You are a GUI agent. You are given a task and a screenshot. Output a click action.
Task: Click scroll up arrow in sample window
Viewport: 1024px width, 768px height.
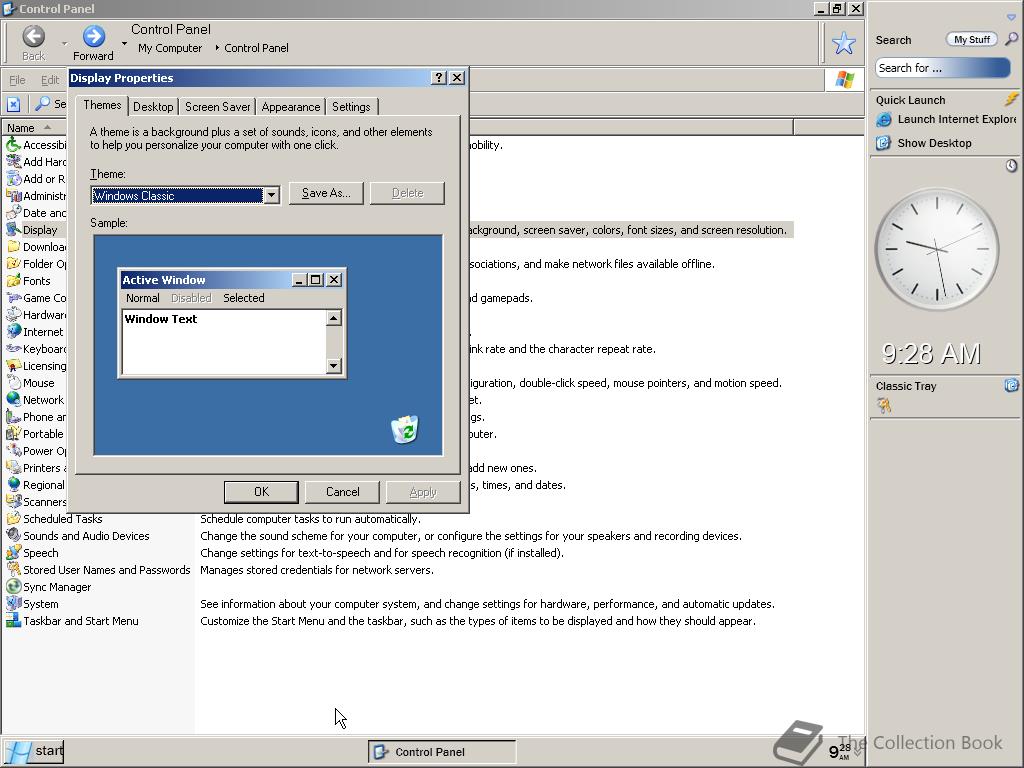click(334, 318)
